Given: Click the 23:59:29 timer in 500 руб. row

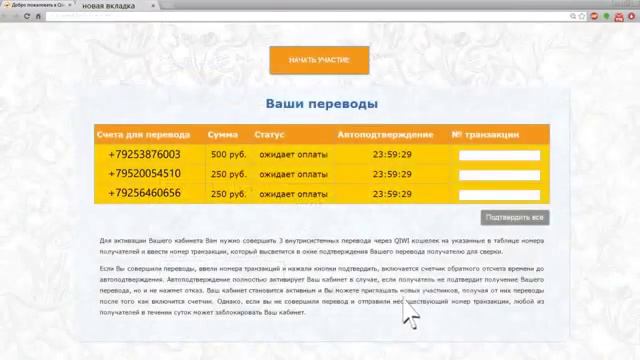Looking at the screenshot, I should pyautogui.click(x=392, y=154).
